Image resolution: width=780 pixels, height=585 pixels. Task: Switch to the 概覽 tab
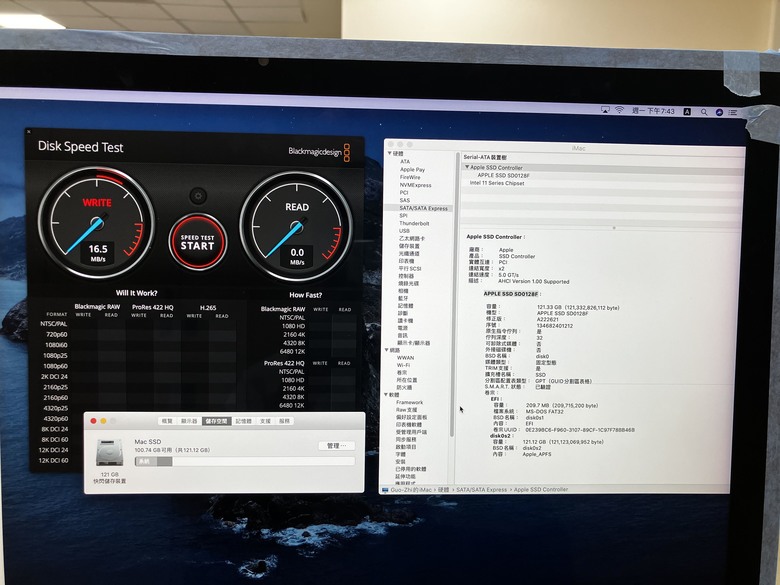[167, 421]
